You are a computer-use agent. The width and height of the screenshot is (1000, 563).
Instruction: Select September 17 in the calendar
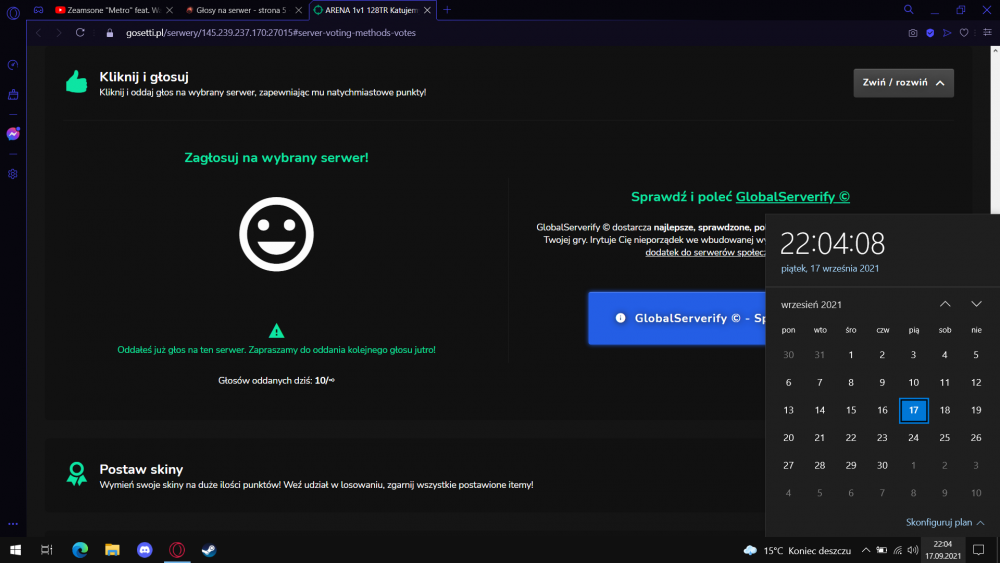pos(913,410)
